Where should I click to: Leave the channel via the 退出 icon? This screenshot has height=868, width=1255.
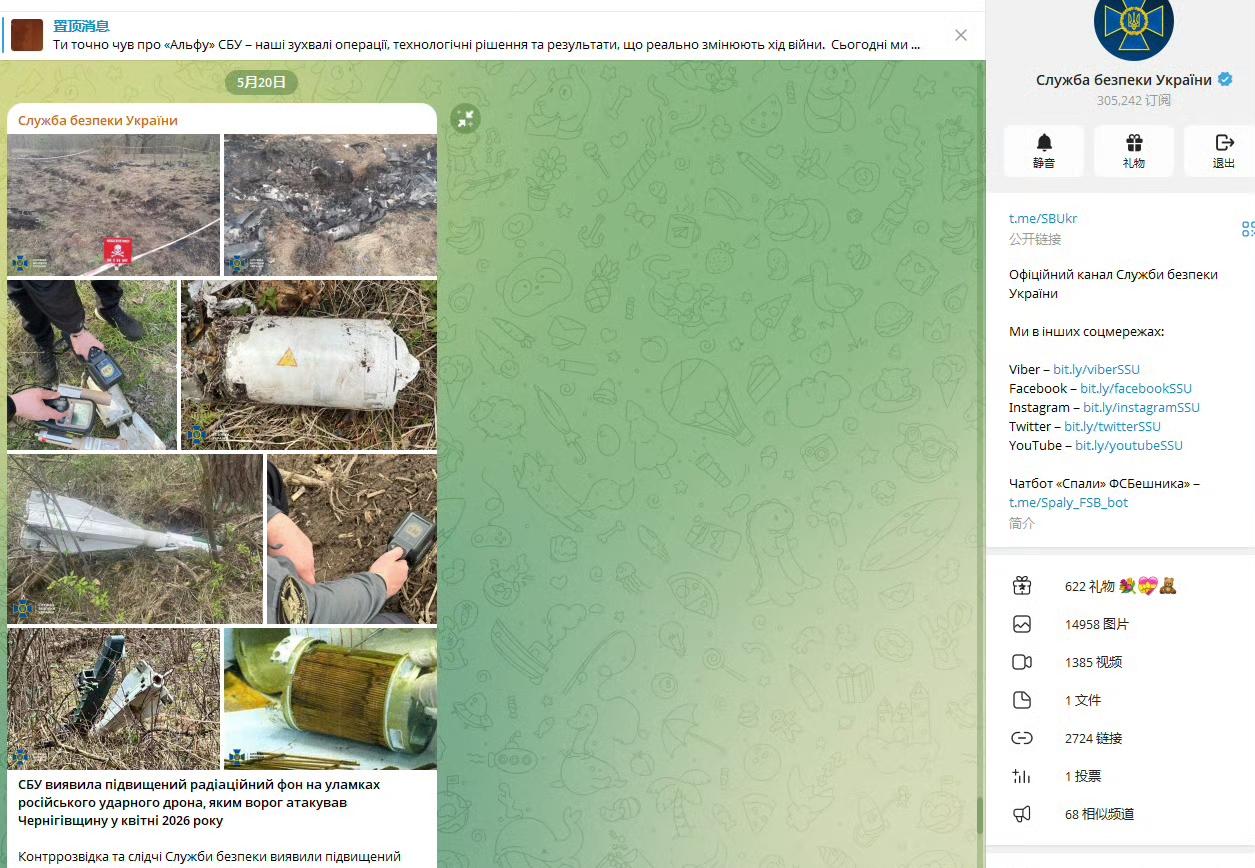[1223, 151]
